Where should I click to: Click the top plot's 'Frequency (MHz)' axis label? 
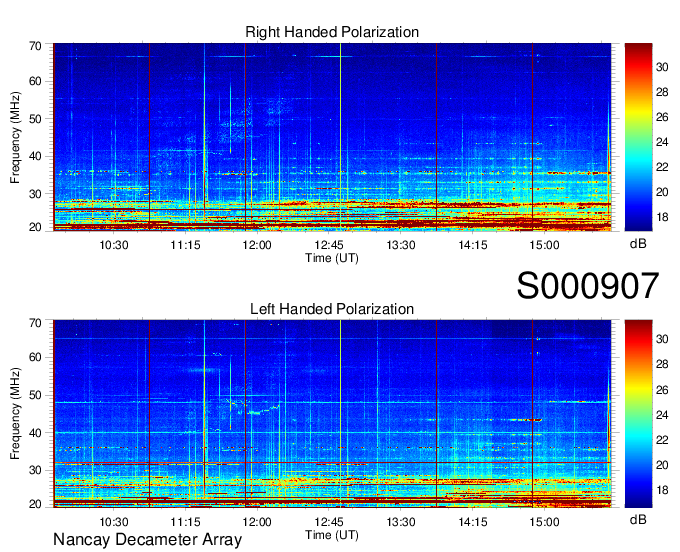pyautogui.click(x=15, y=137)
